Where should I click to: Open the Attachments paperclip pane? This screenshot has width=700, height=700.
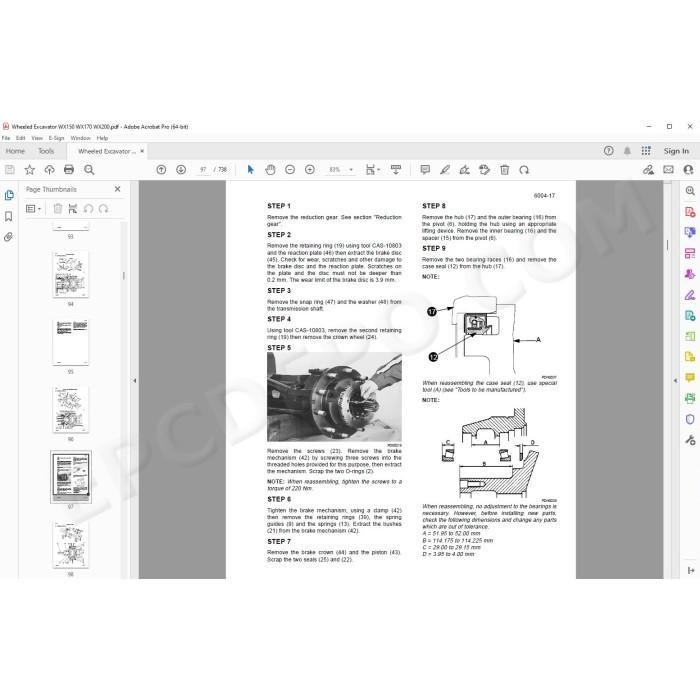(x=8, y=237)
